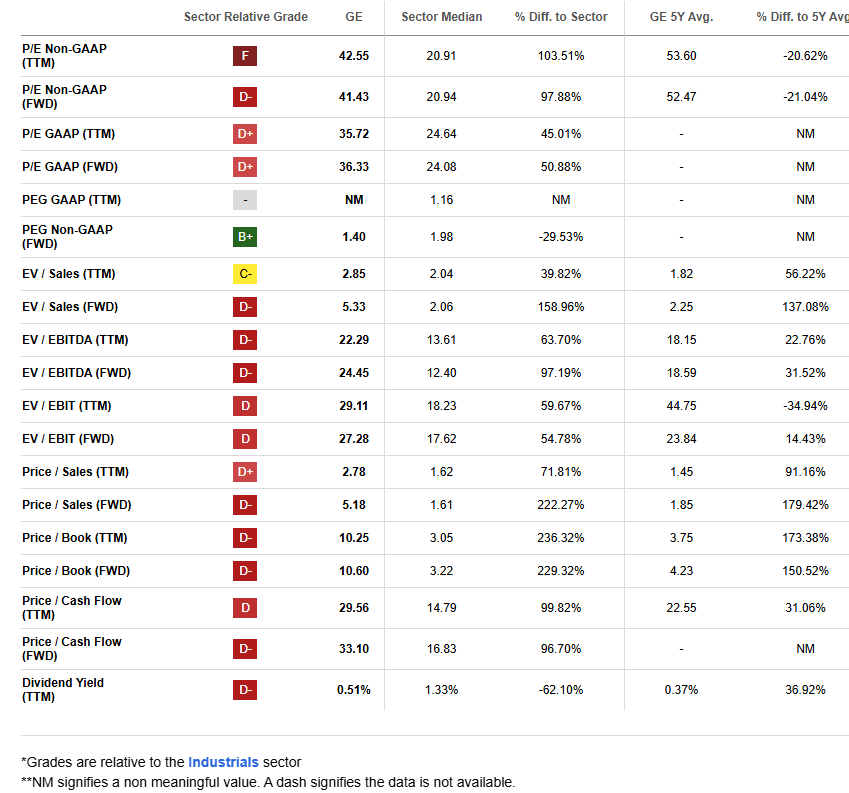Click the C- grade badge for EV / Sales (TTM)

(x=245, y=273)
